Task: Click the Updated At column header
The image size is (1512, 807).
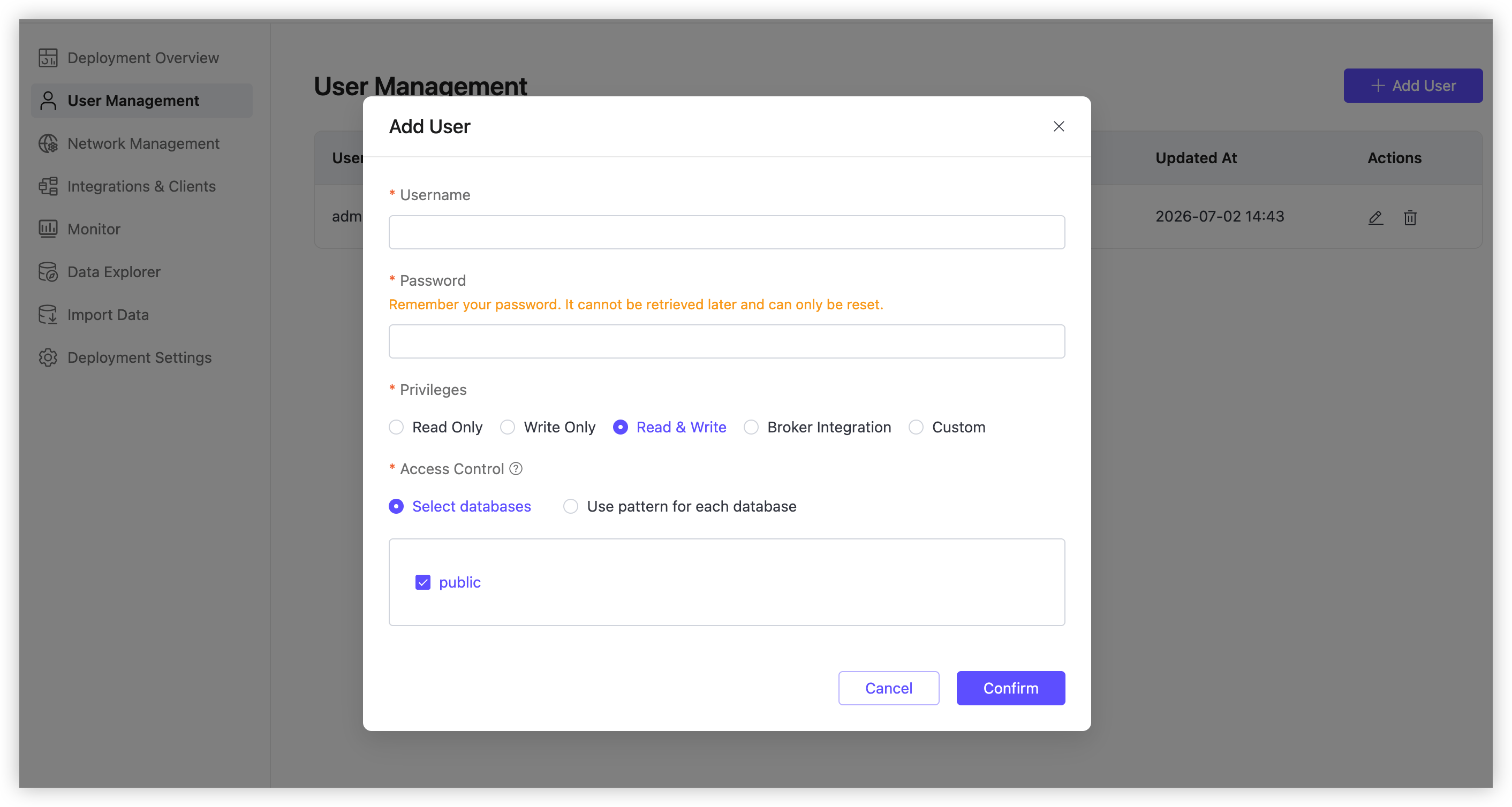Action: click(x=1196, y=158)
